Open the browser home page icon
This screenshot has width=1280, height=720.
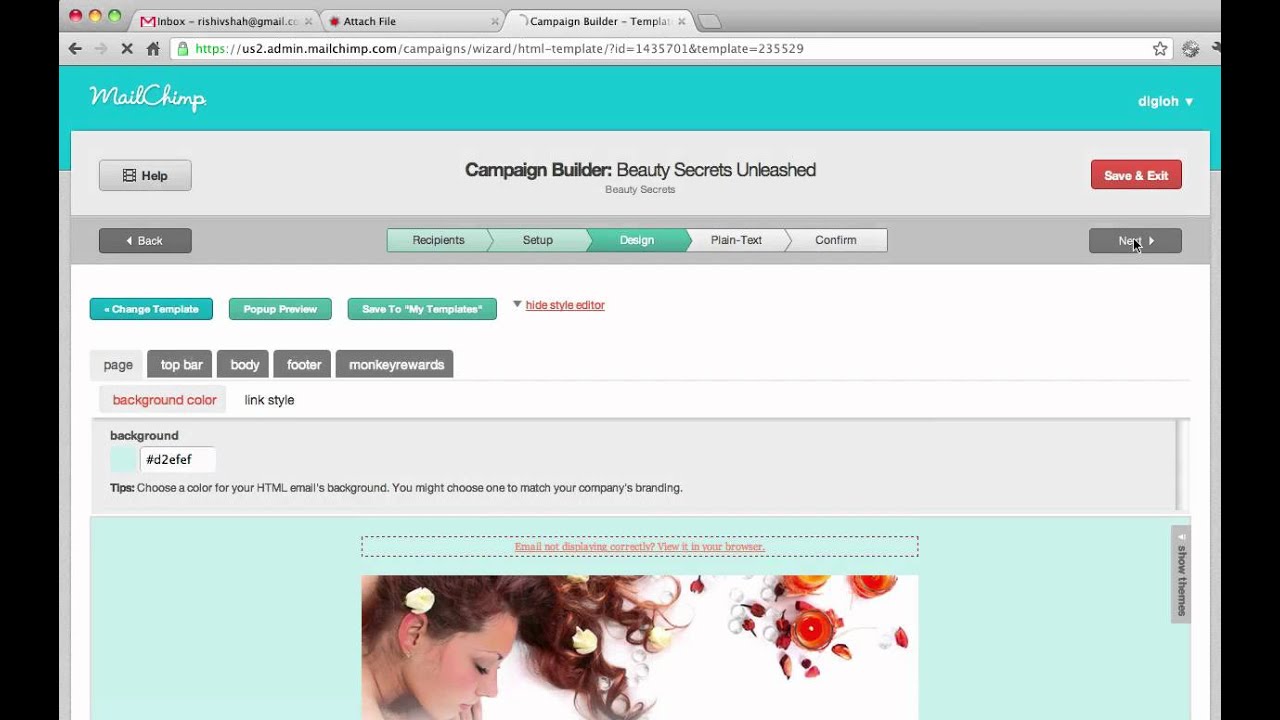pyautogui.click(x=153, y=48)
